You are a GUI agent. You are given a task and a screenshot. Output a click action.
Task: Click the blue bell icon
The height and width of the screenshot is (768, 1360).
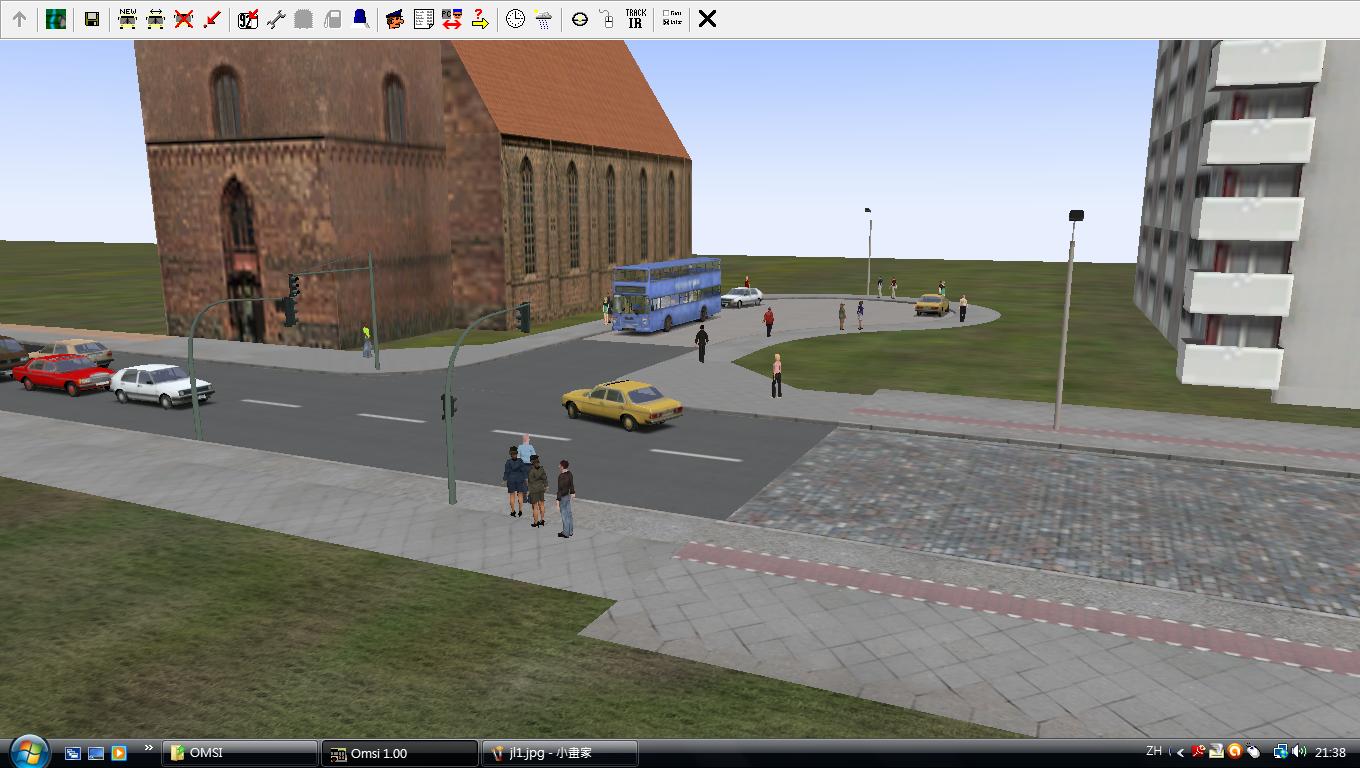pos(360,19)
